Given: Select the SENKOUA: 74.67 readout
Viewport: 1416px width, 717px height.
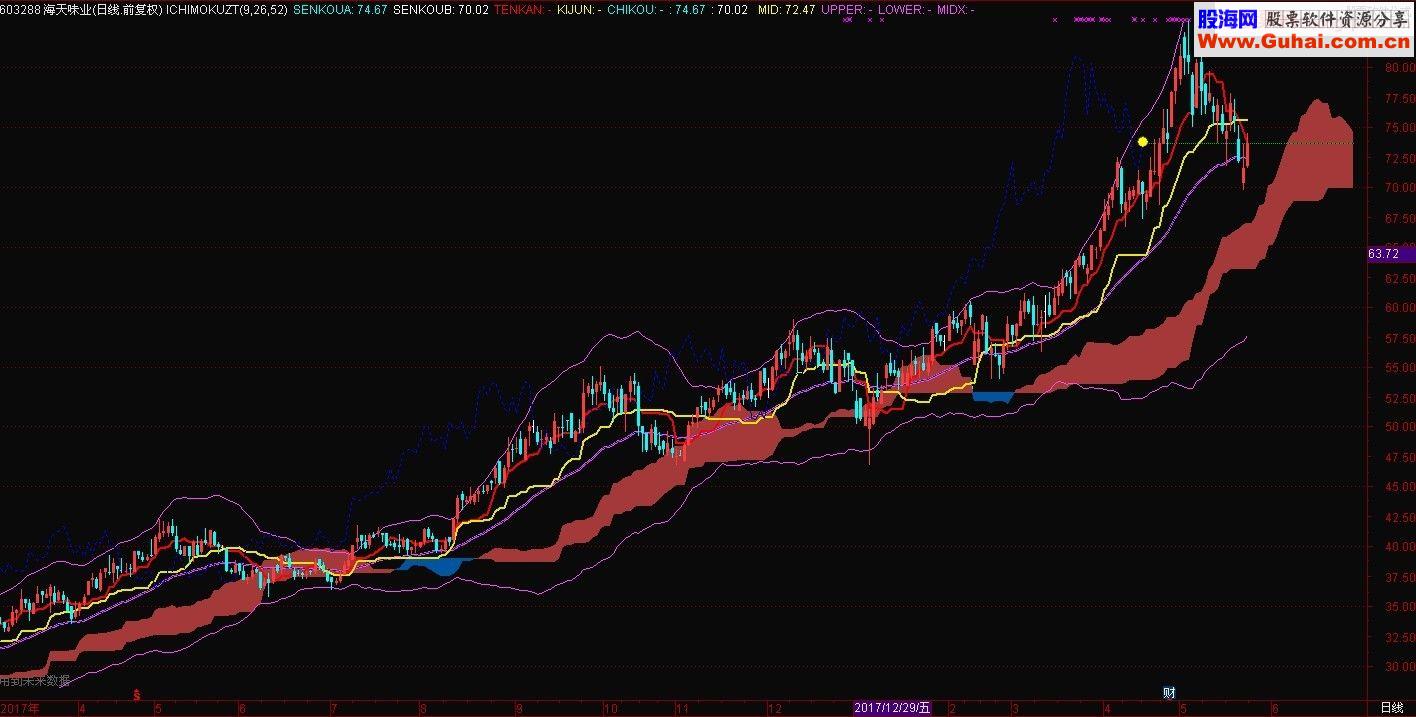Looking at the screenshot, I should (341, 9).
